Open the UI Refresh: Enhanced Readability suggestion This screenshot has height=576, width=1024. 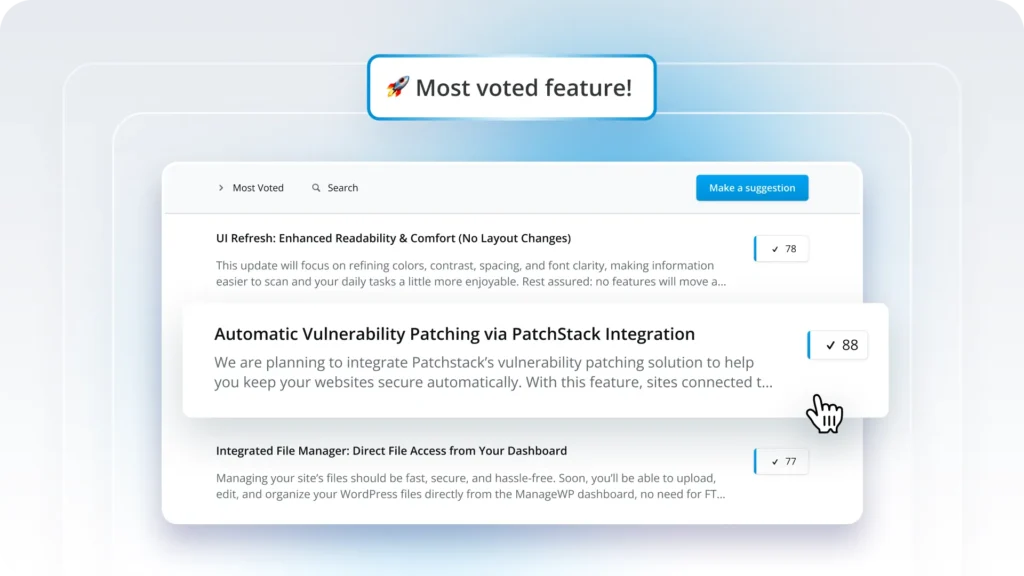coord(393,238)
